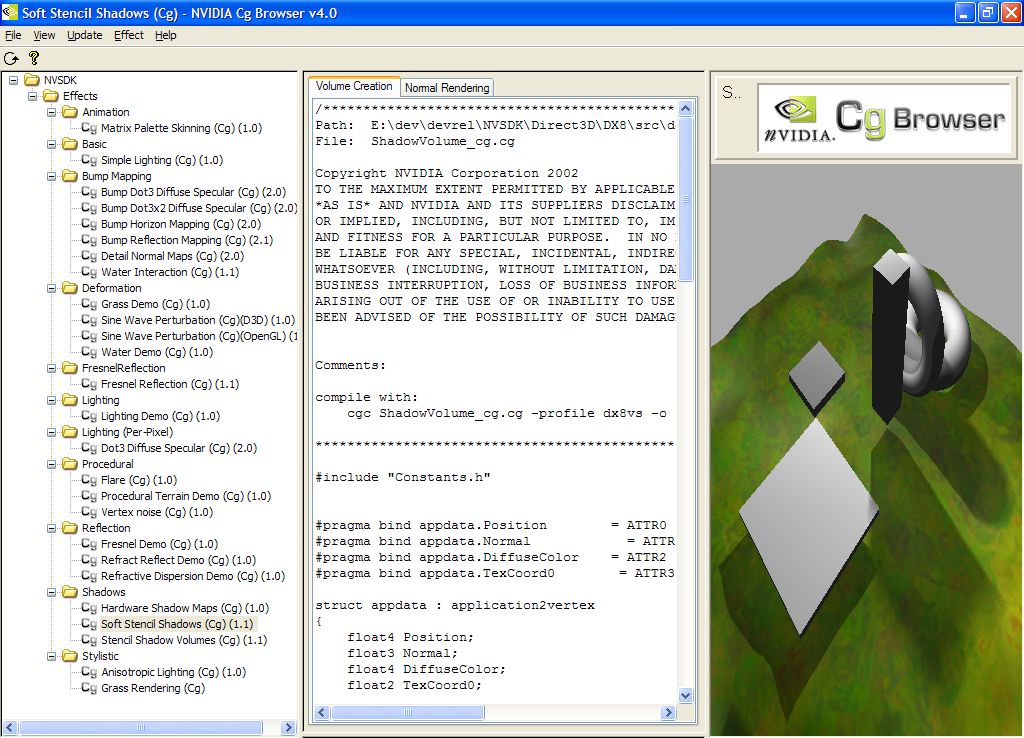Screen dimensions: 1024x738
Task: Click the Effects folder icon
Action: tap(51, 96)
